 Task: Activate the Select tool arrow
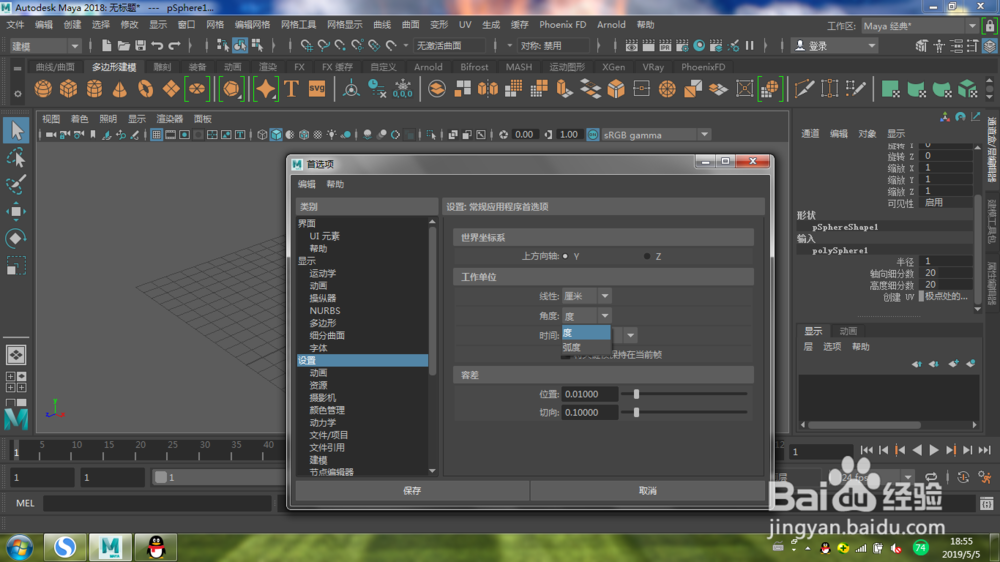tap(16, 130)
